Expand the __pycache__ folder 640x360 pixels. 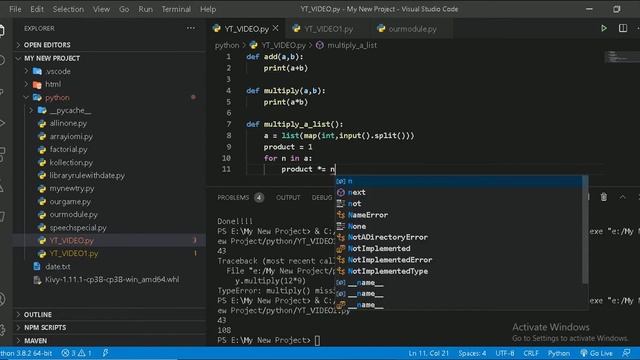(x=110, y=111)
